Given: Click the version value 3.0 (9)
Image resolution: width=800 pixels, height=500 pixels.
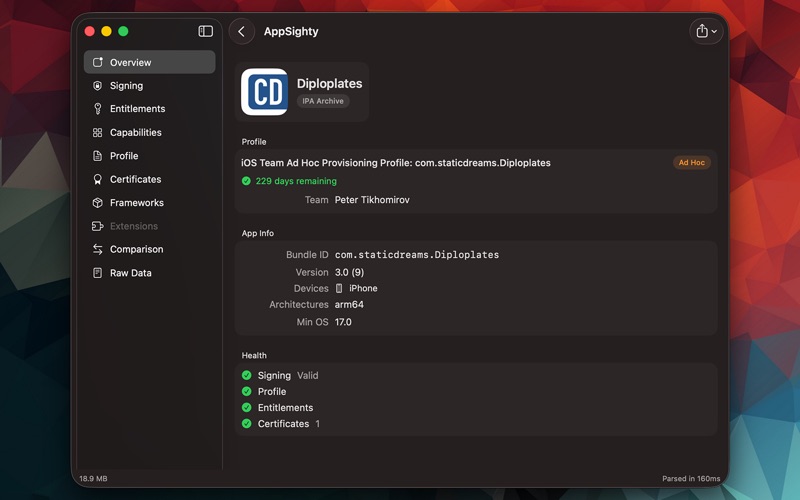Looking at the screenshot, I should (349, 272).
